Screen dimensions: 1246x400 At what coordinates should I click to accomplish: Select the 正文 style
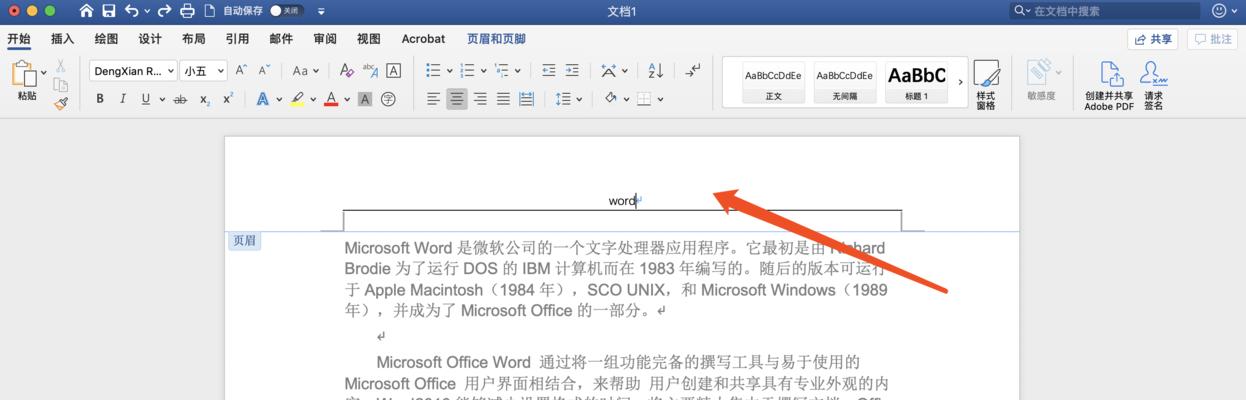pos(773,83)
